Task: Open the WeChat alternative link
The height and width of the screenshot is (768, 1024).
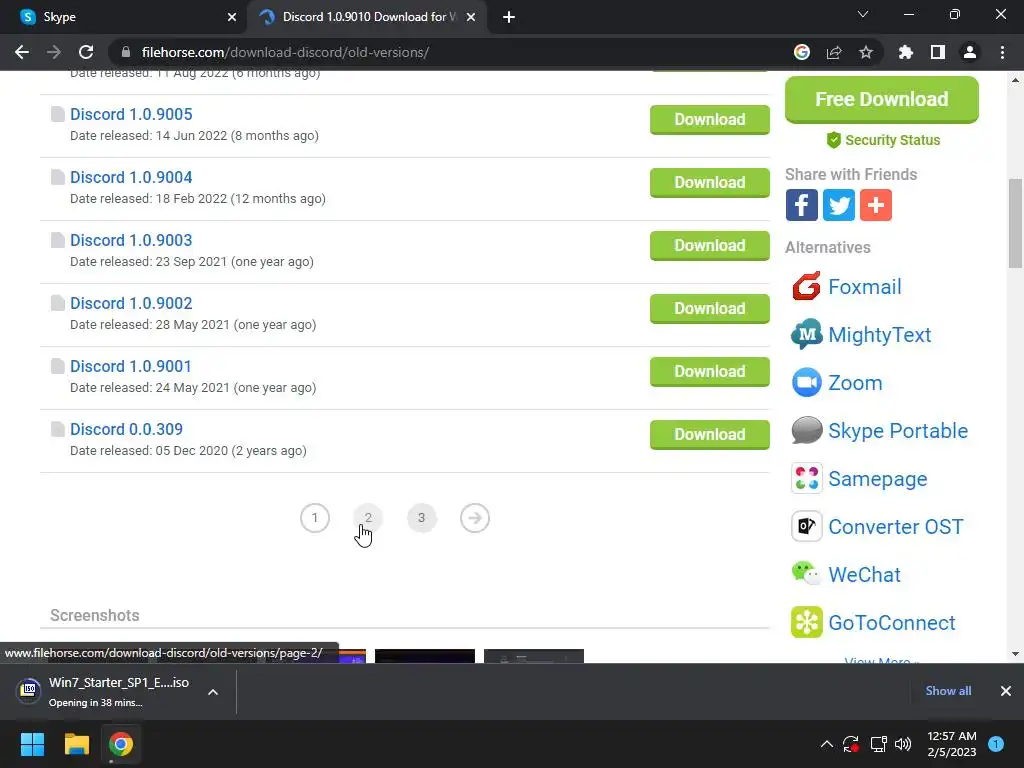Action: pyautogui.click(x=865, y=575)
